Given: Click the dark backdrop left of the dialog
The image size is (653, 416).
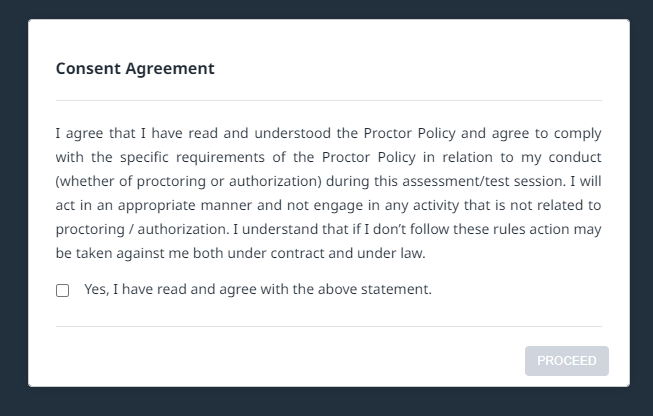Looking at the screenshot, I should click(x=13, y=200).
